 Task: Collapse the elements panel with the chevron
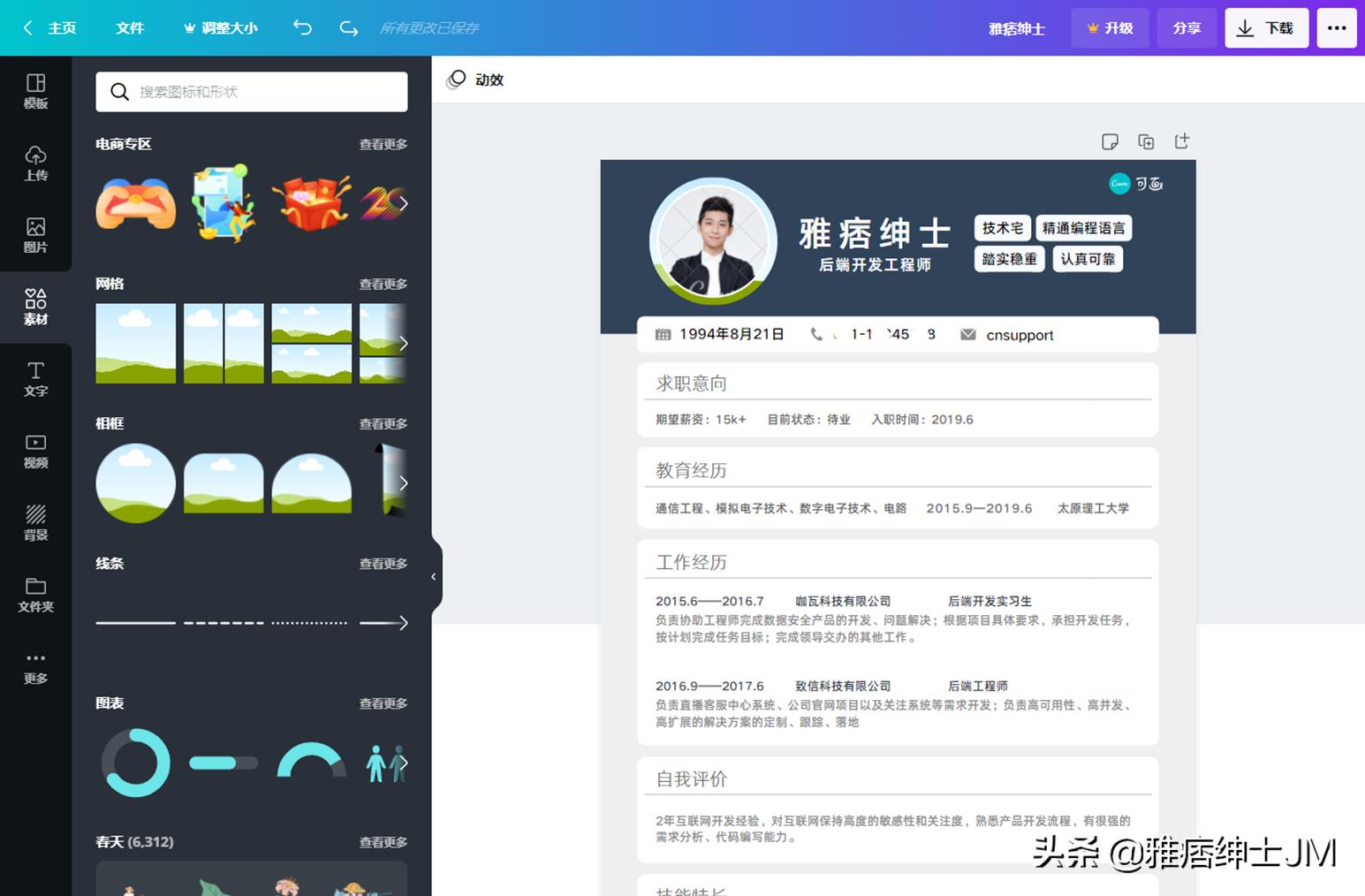click(x=434, y=576)
